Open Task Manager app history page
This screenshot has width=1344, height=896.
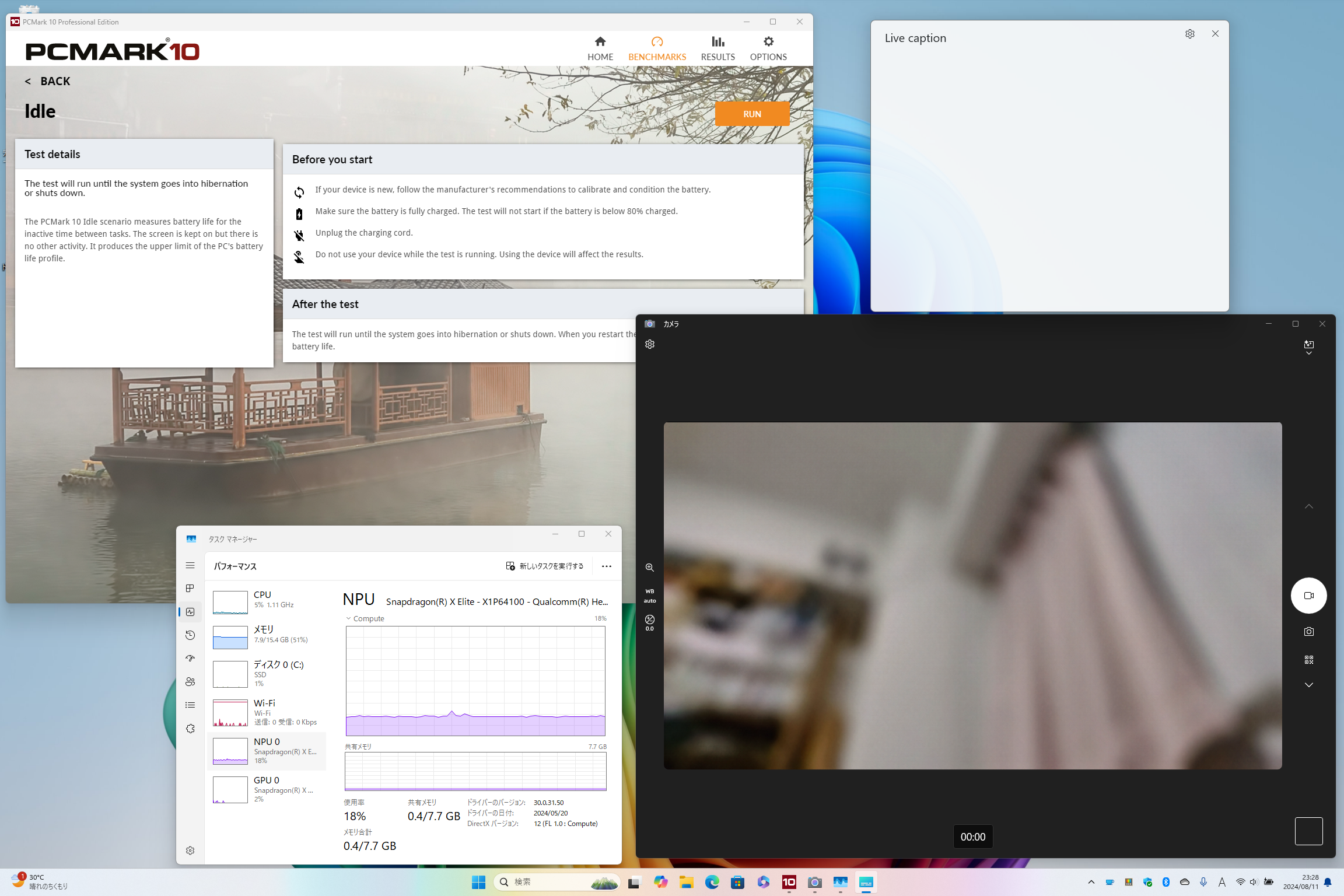click(x=190, y=635)
